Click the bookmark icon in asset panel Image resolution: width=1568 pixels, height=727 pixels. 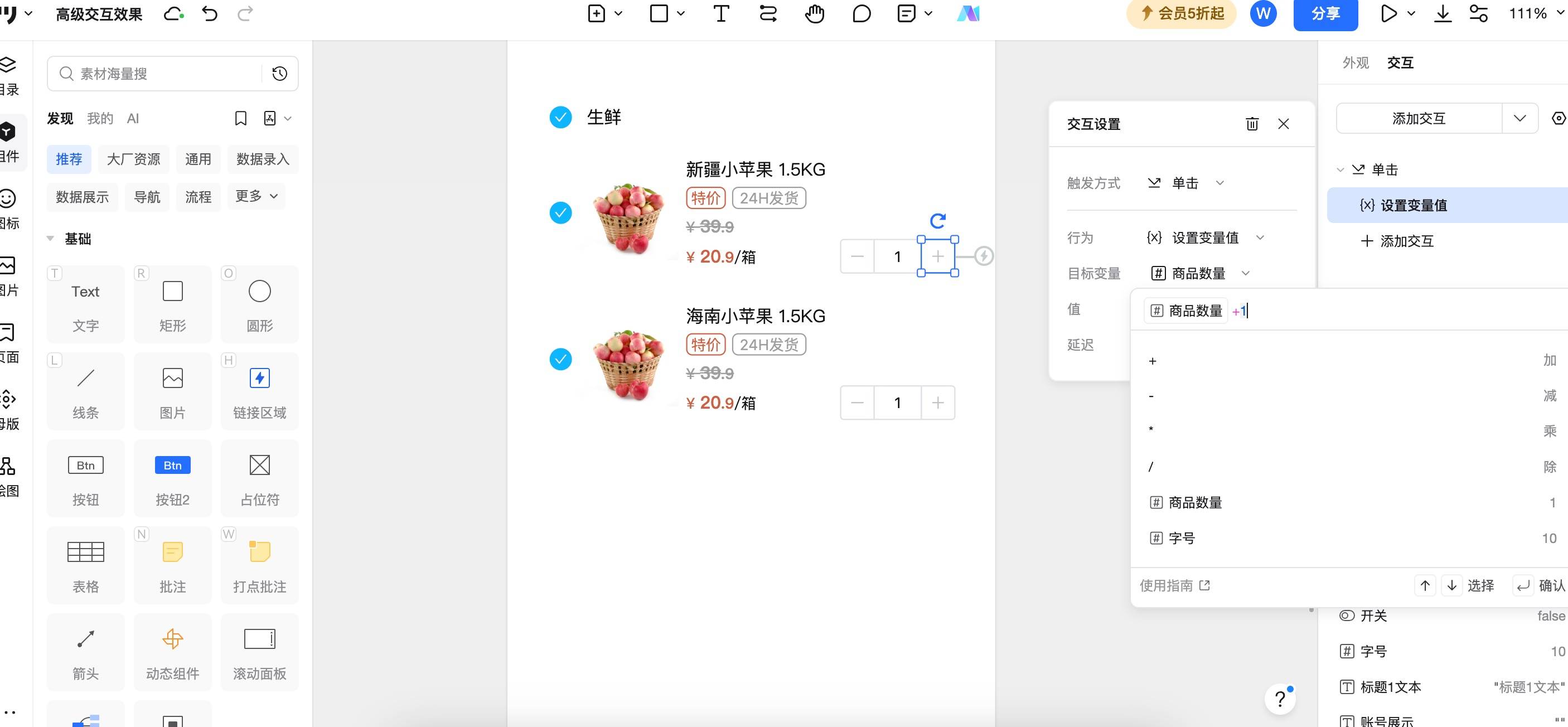[x=240, y=118]
